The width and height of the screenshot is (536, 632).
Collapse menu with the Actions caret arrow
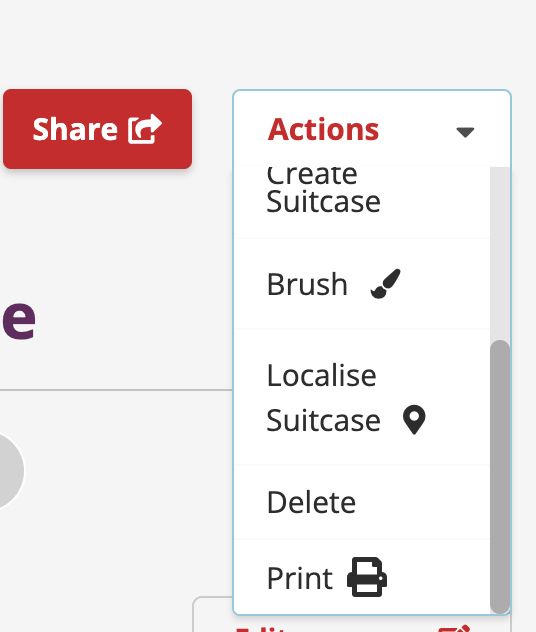[465, 132]
